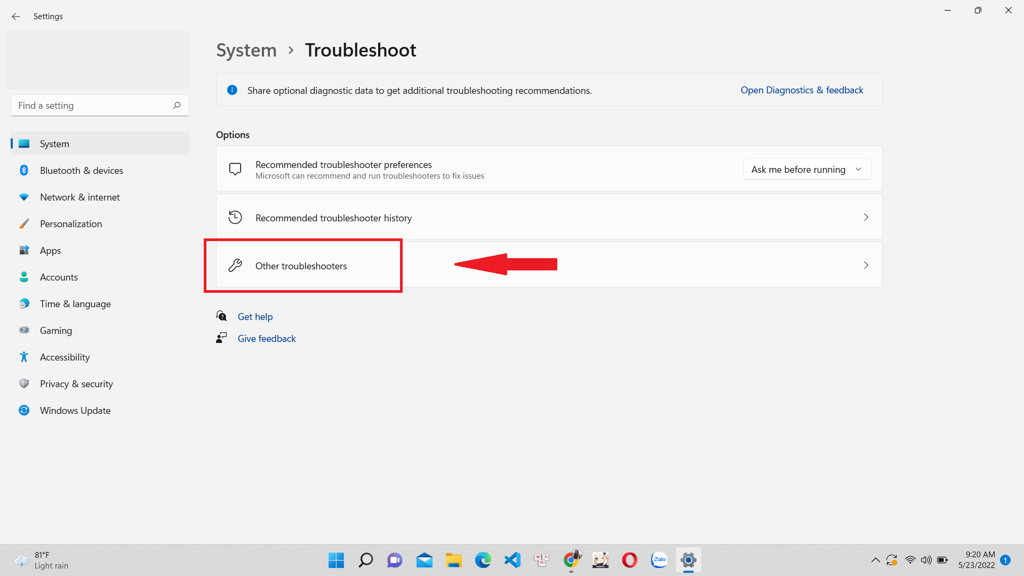Open the Solitaire cards app in taskbar
Image resolution: width=1024 pixels, height=576 pixels.
point(541,560)
